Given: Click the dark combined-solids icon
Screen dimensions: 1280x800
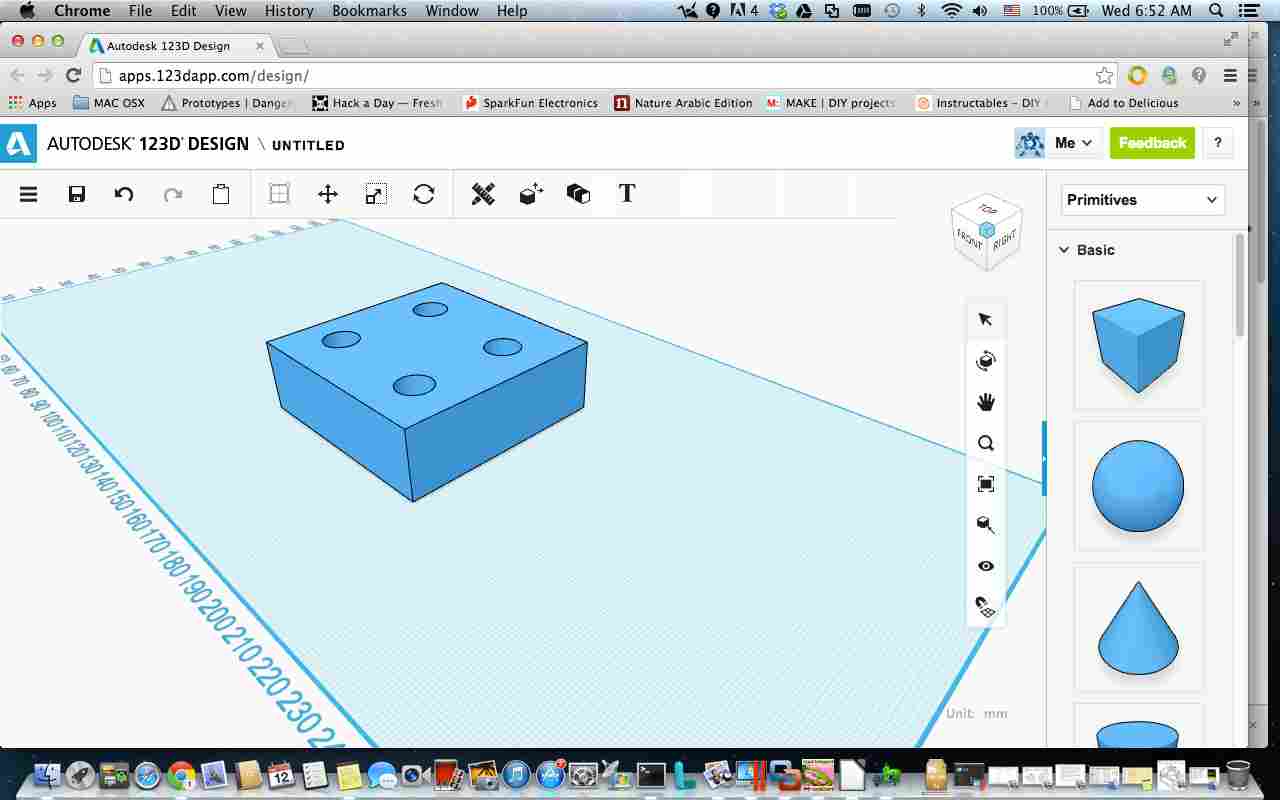Looking at the screenshot, I should tap(578, 194).
